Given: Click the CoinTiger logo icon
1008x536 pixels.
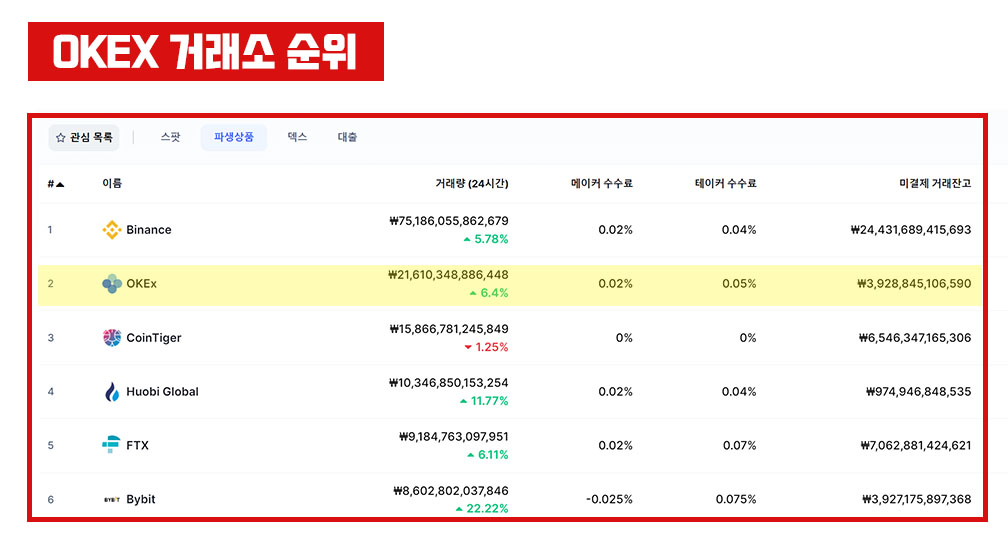Looking at the screenshot, I should 112,337.
